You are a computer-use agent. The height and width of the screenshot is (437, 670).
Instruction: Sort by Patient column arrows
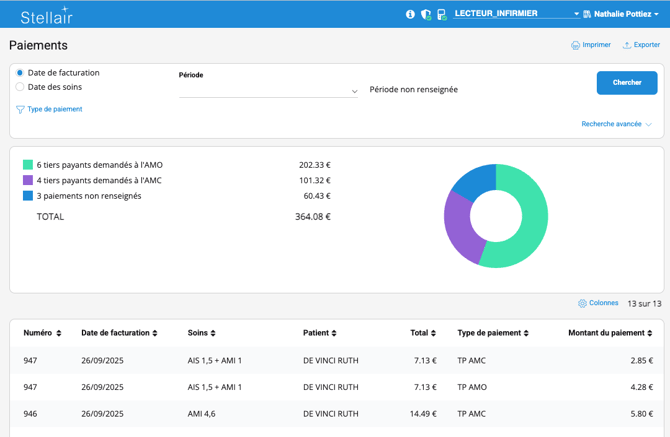click(334, 333)
